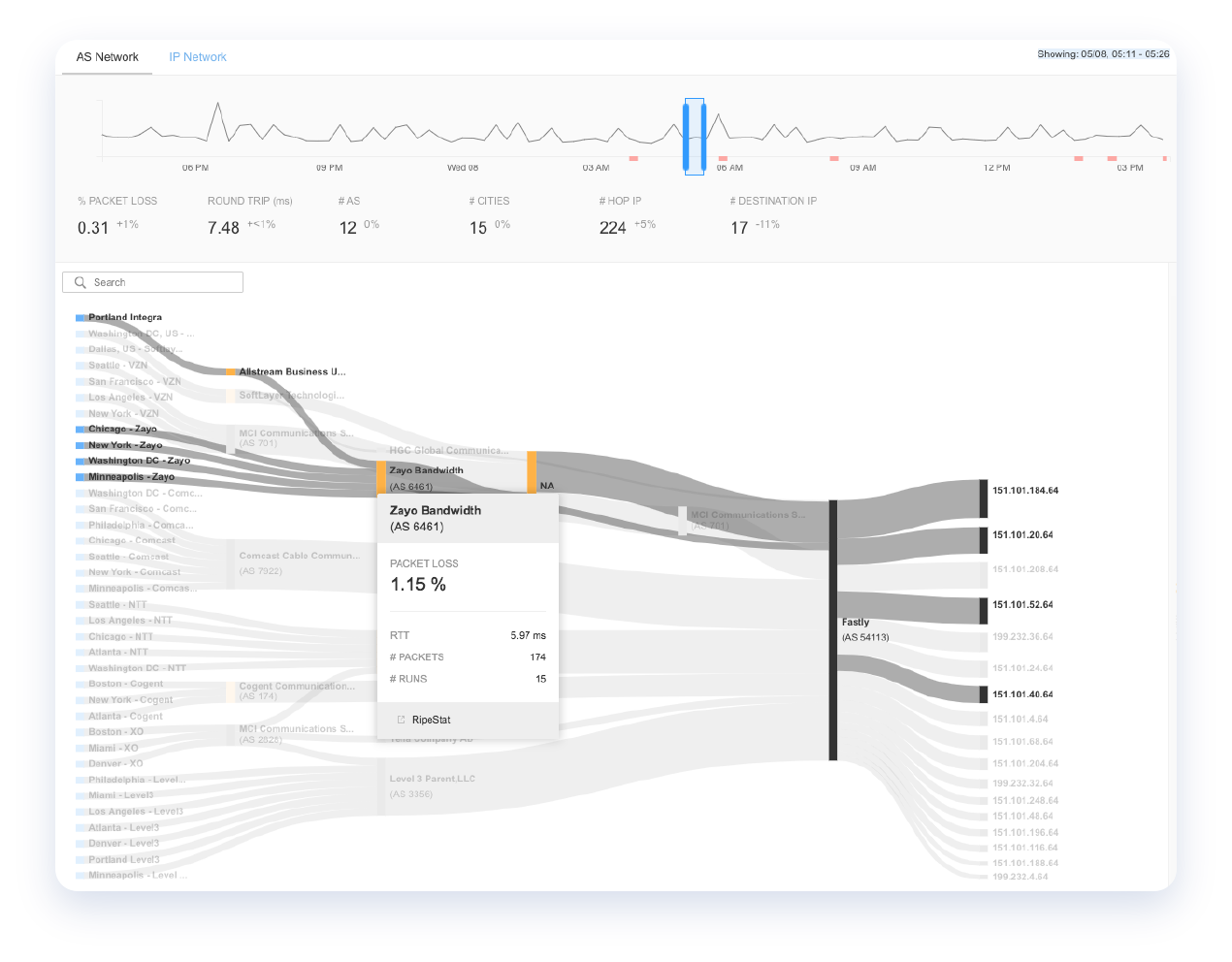This screenshot has height=962, width=1232.
Task: Click the RipeStat external link icon
Action: point(401,720)
